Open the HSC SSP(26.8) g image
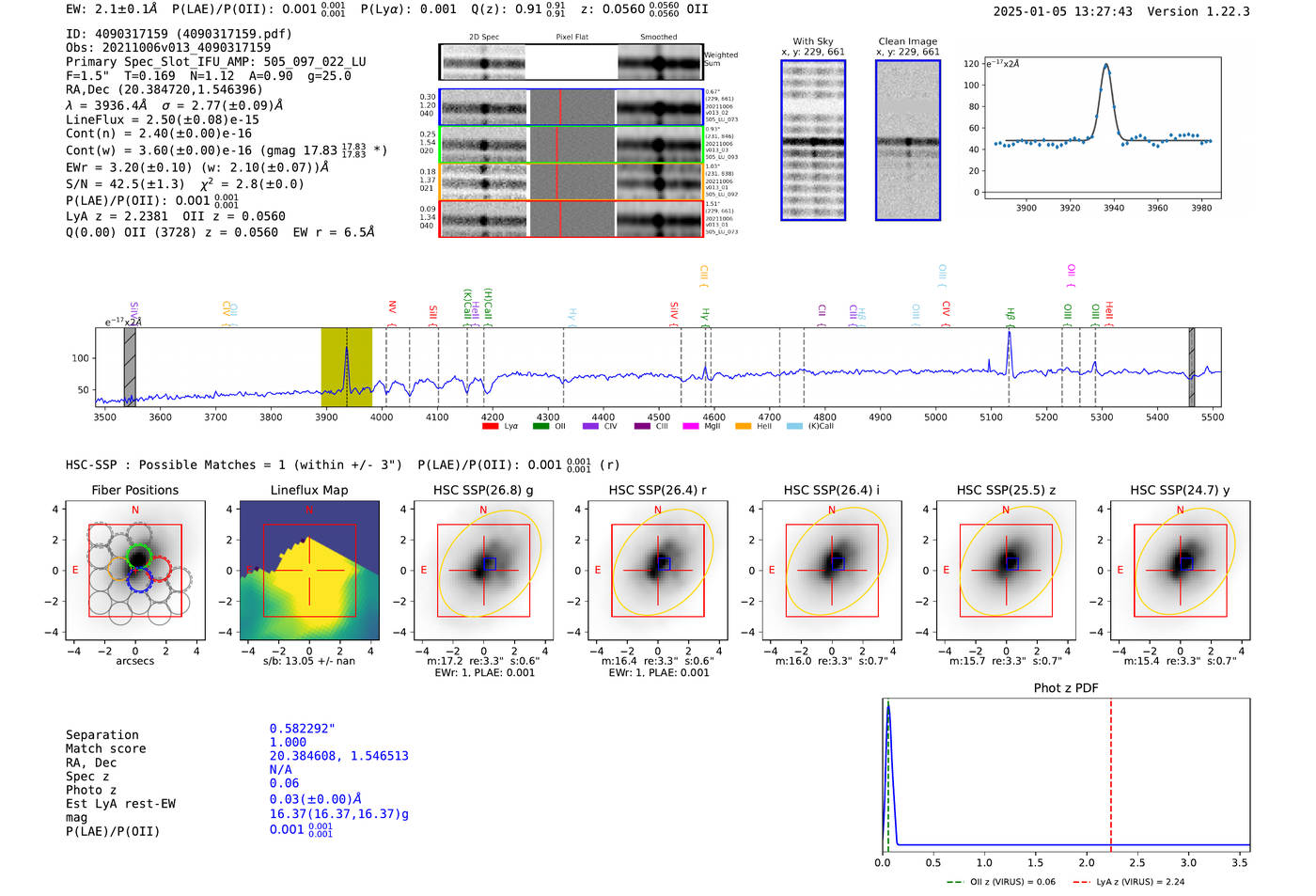Viewport: 1316px width, 896px height. (483, 571)
